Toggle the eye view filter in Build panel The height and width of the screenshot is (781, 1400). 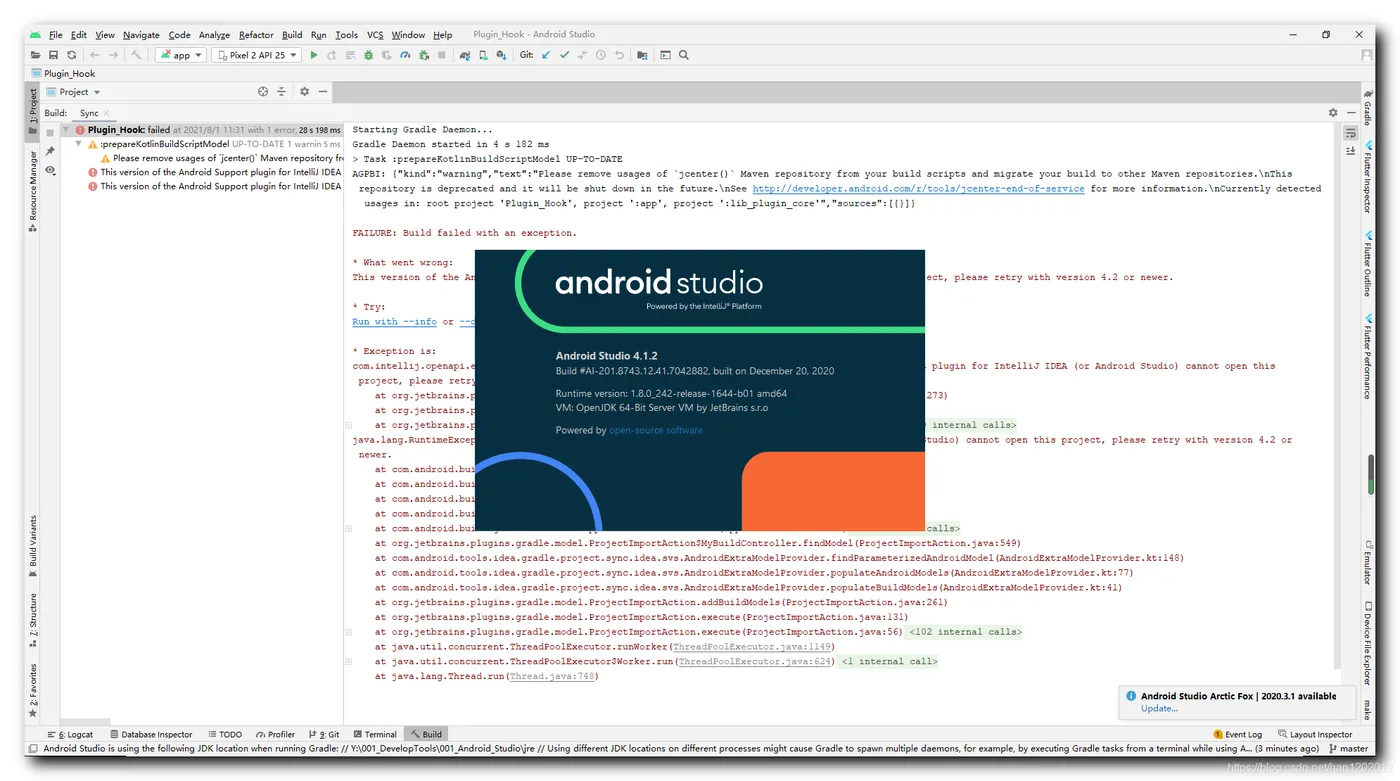pyautogui.click(x=50, y=171)
